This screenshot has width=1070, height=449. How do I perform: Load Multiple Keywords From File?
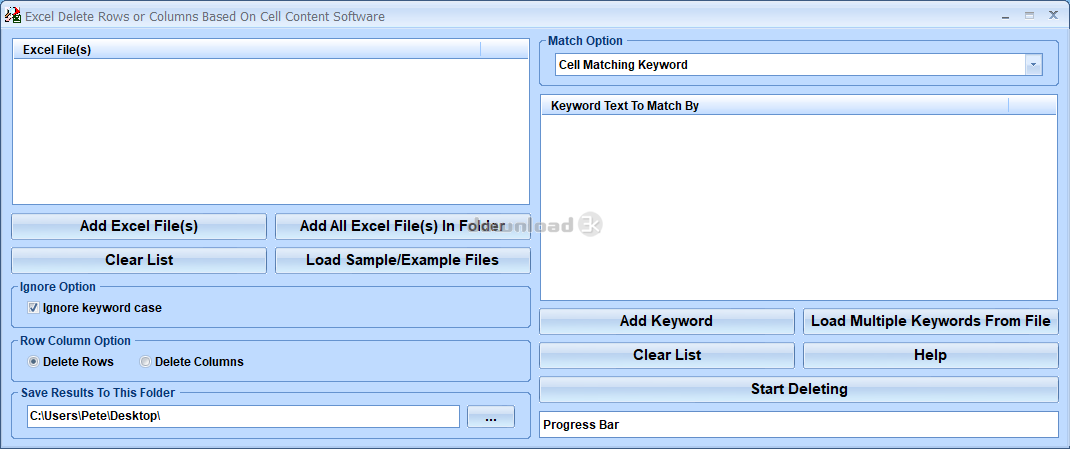(x=931, y=321)
